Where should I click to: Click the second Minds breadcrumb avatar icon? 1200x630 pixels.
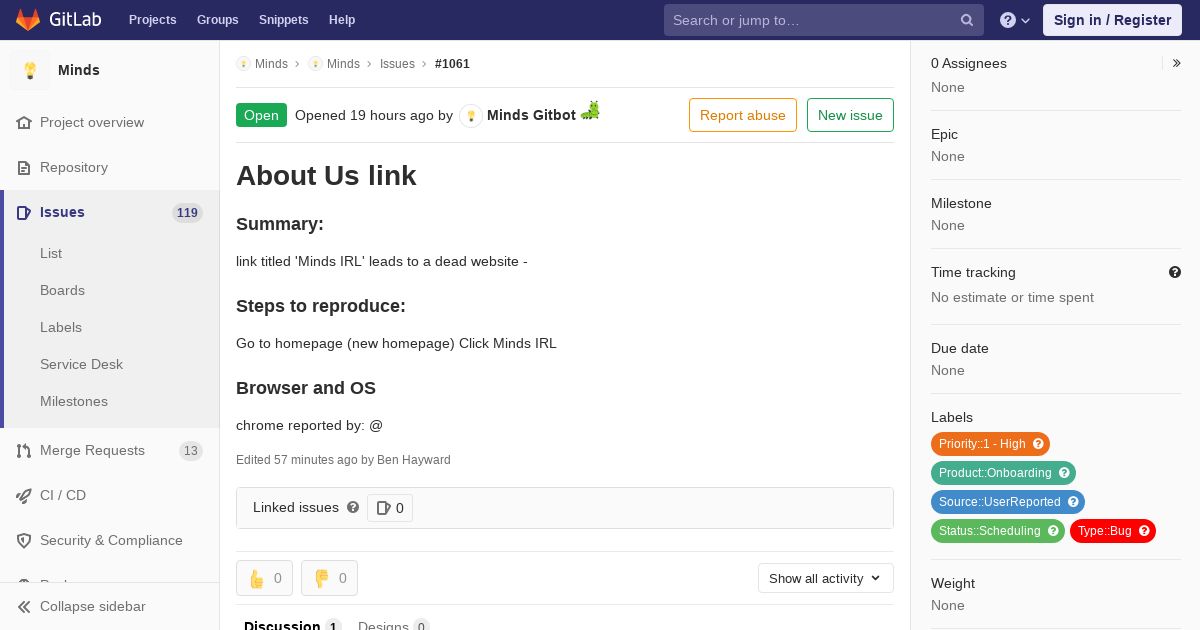tap(315, 64)
